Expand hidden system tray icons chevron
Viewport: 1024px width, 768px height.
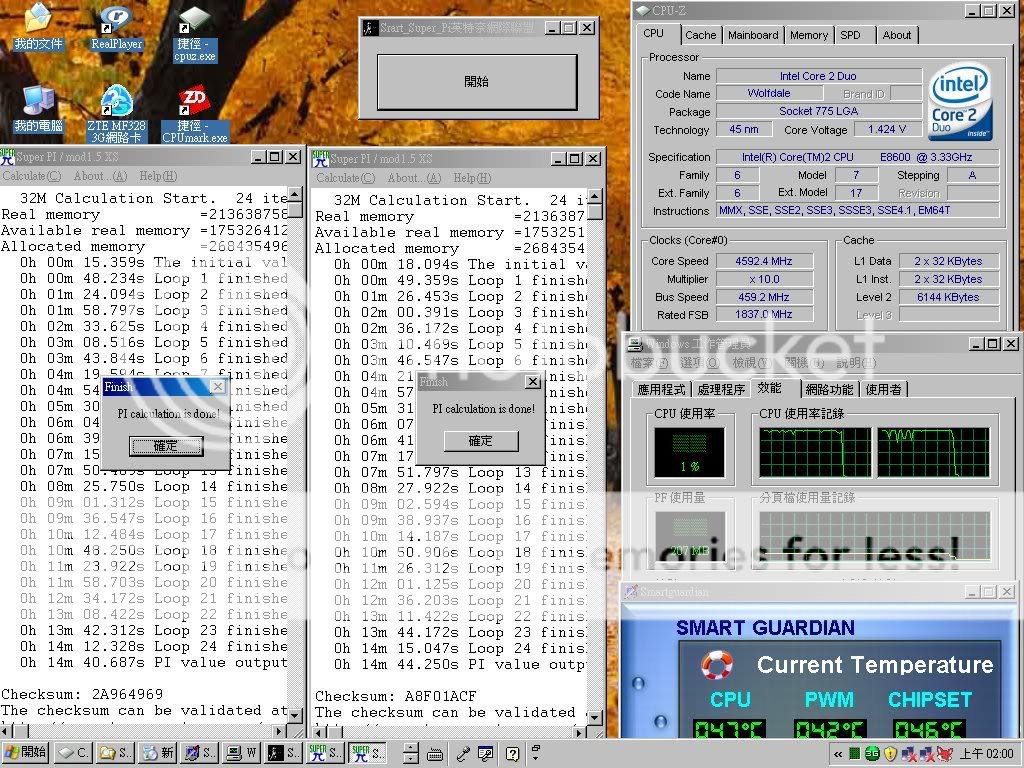tap(836, 753)
